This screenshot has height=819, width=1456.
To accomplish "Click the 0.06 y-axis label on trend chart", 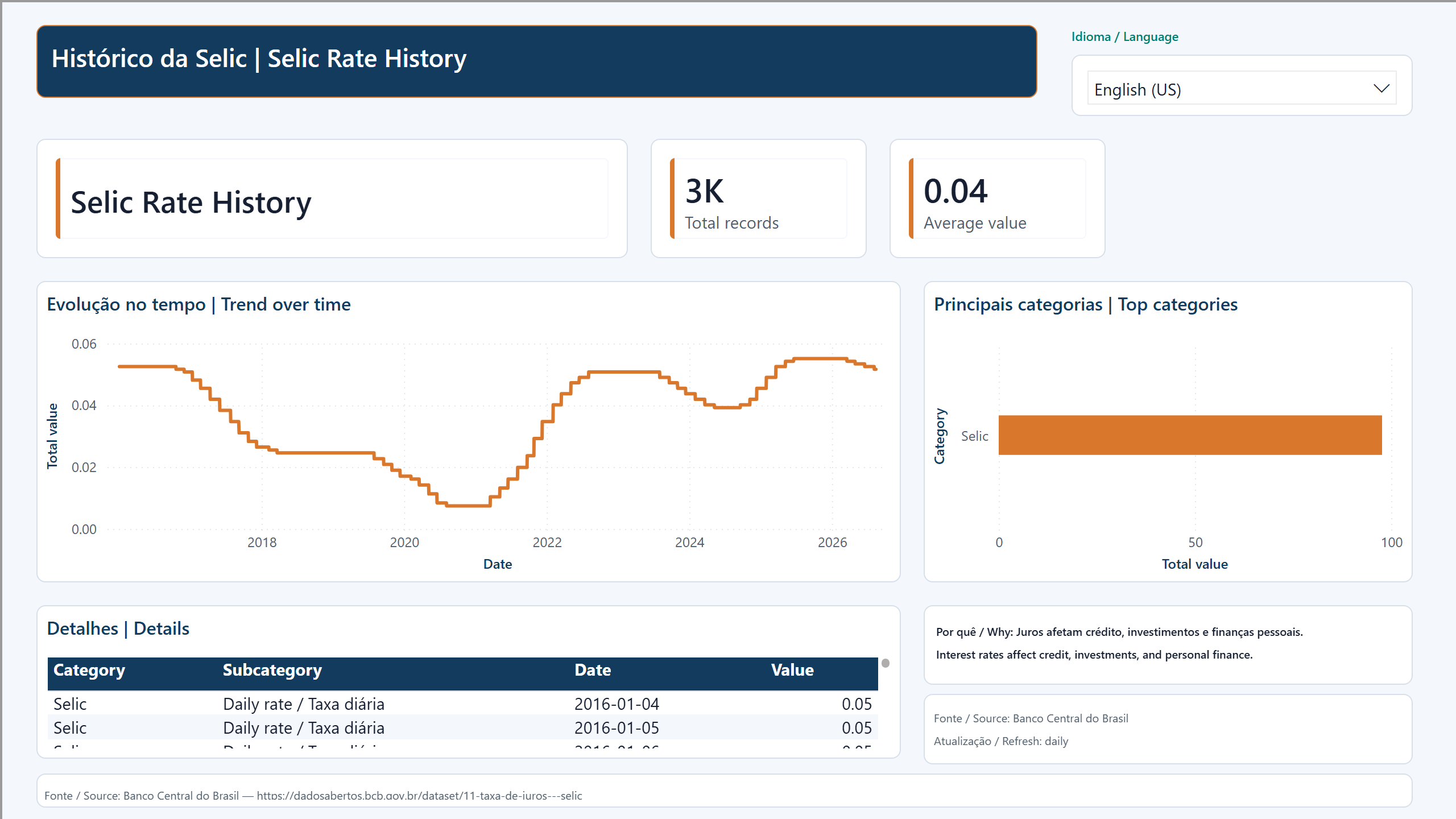I will click(x=84, y=344).
